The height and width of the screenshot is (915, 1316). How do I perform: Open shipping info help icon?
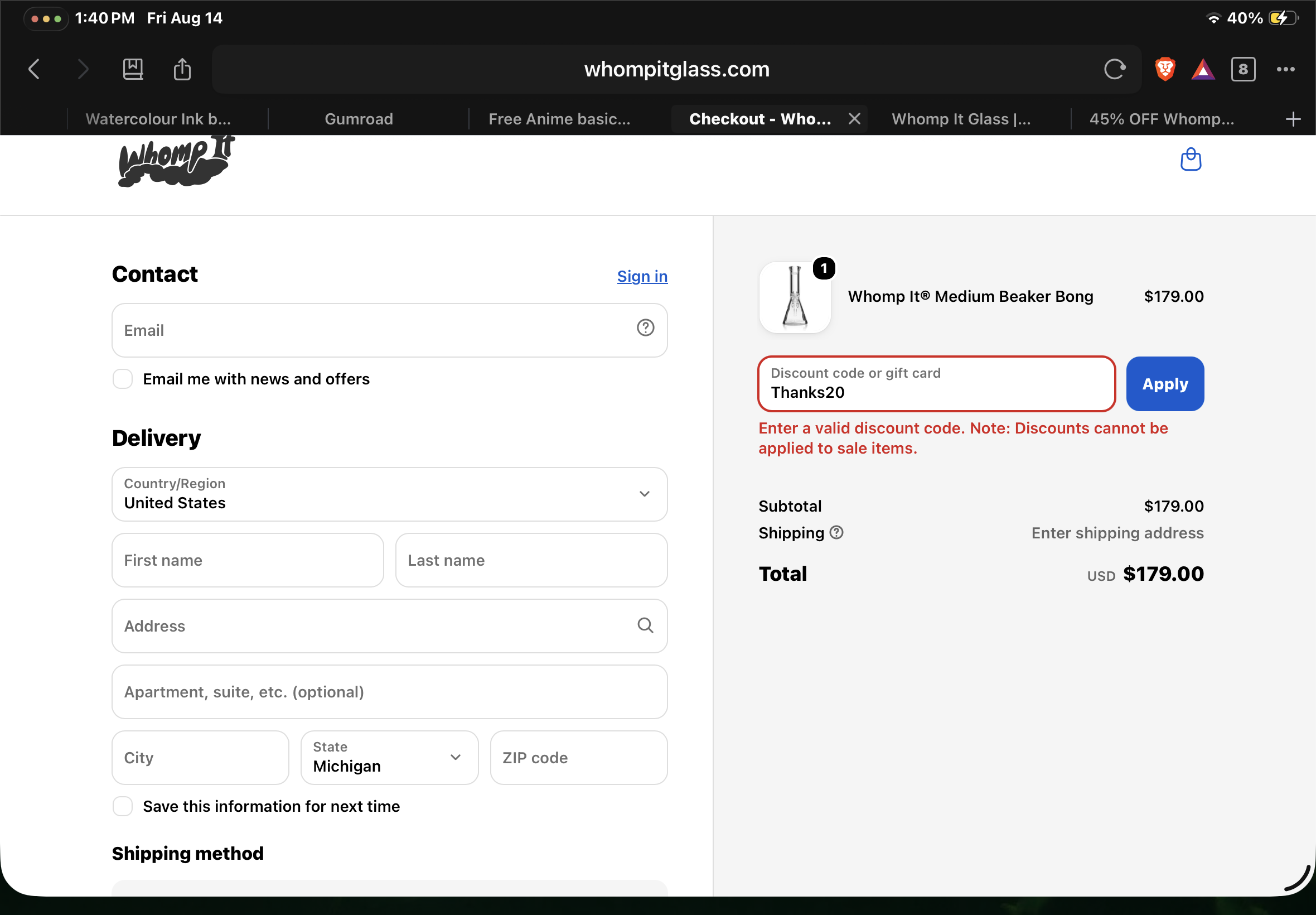(836, 533)
